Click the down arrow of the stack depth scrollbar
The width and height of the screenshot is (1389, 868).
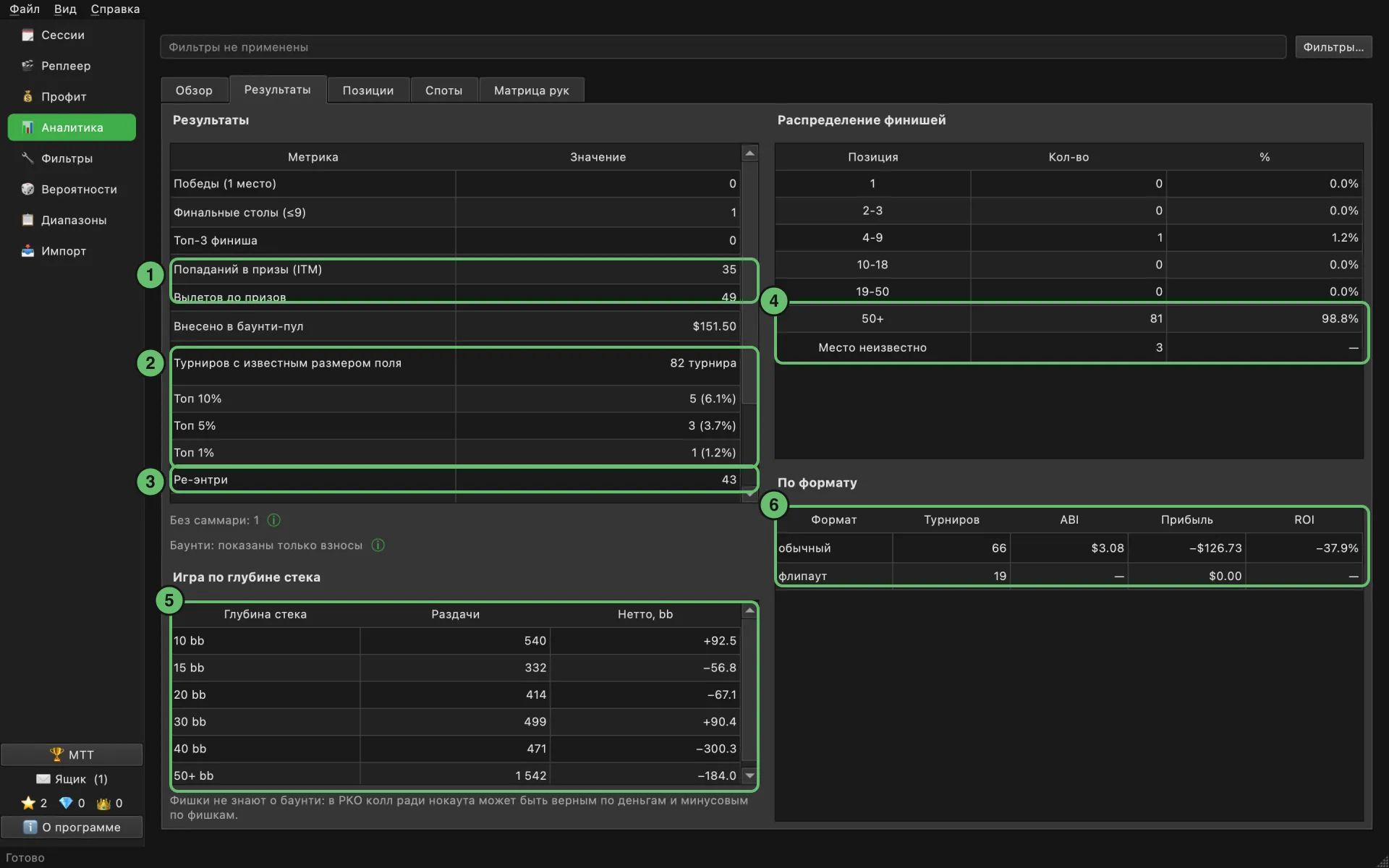[x=750, y=775]
